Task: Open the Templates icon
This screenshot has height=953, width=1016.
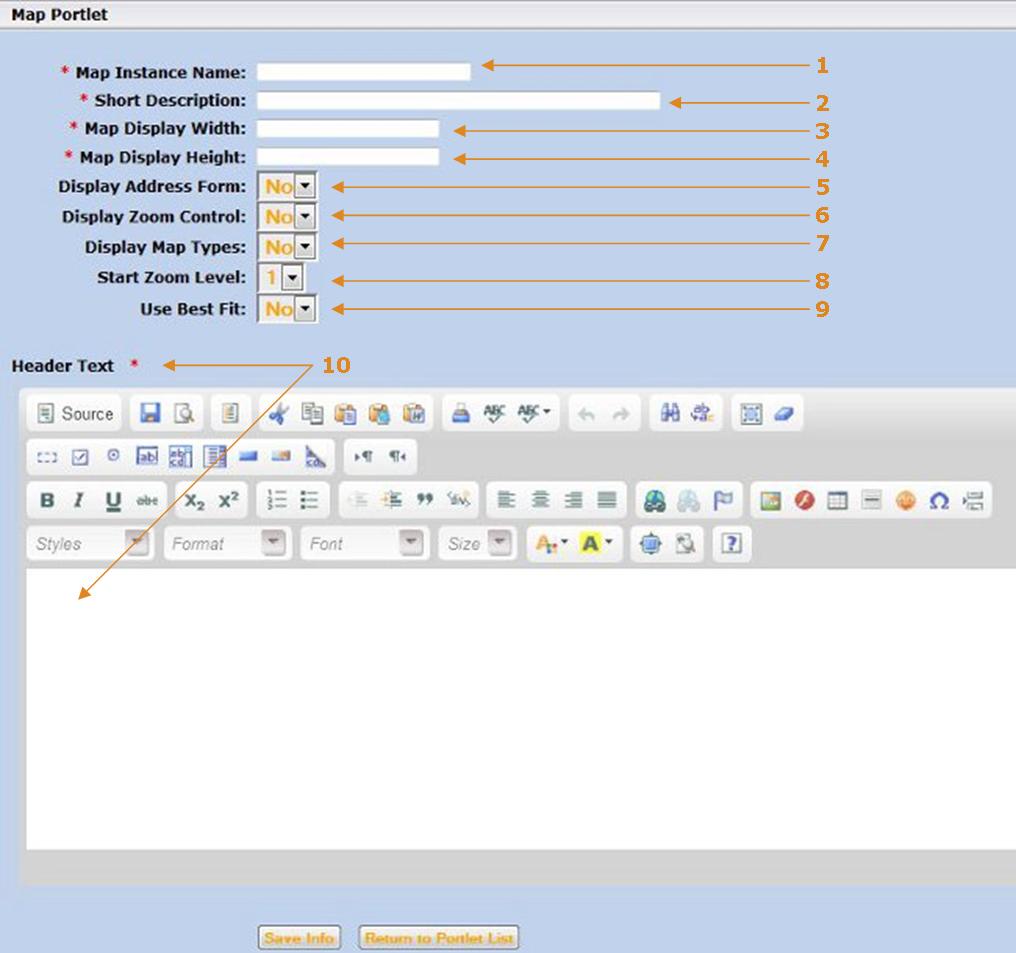Action: click(x=230, y=413)
